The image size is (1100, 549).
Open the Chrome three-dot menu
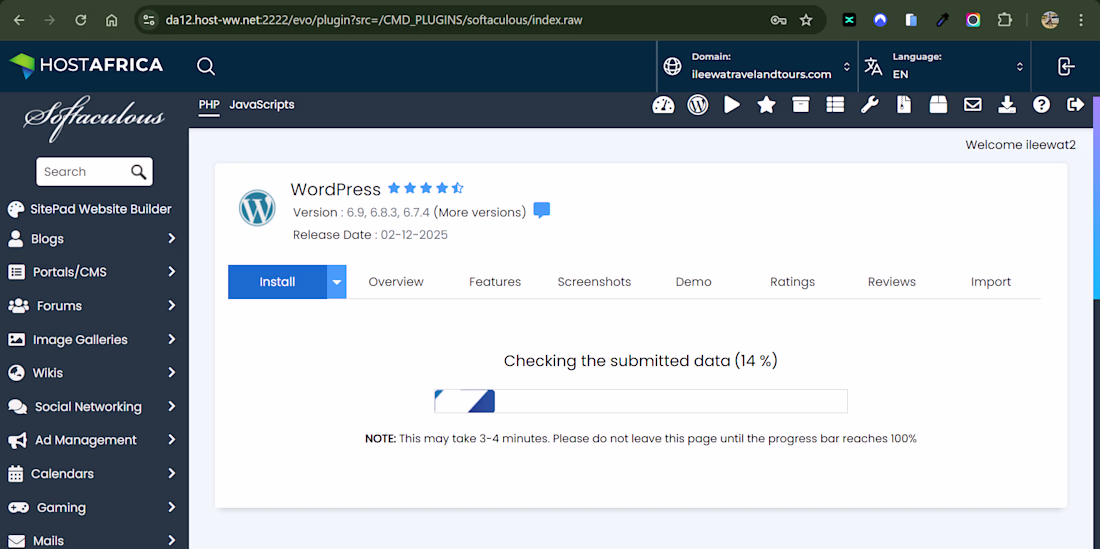click(x=1080, y=20)
